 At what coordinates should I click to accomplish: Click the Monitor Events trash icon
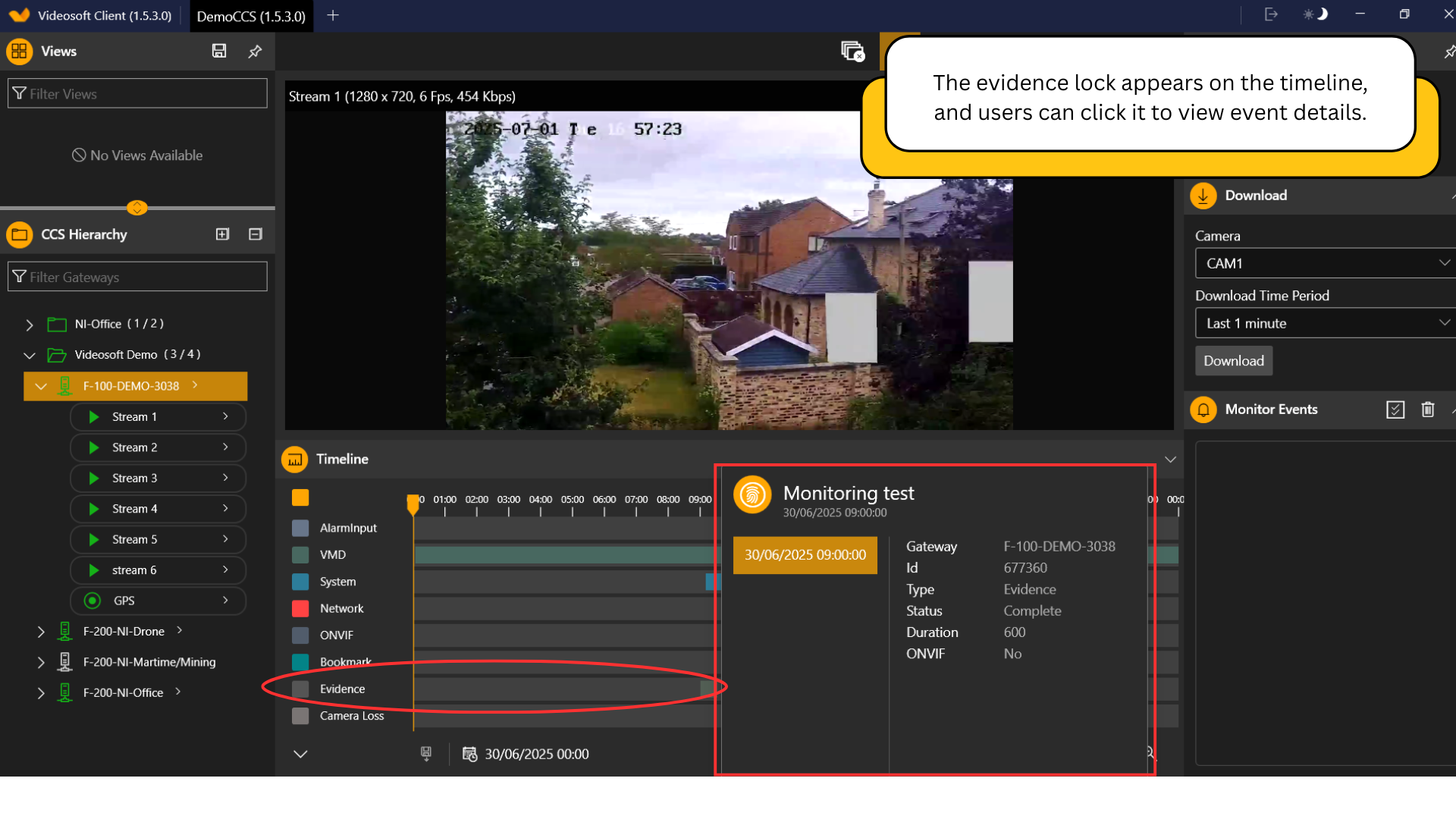click(x=1428, y=409)
